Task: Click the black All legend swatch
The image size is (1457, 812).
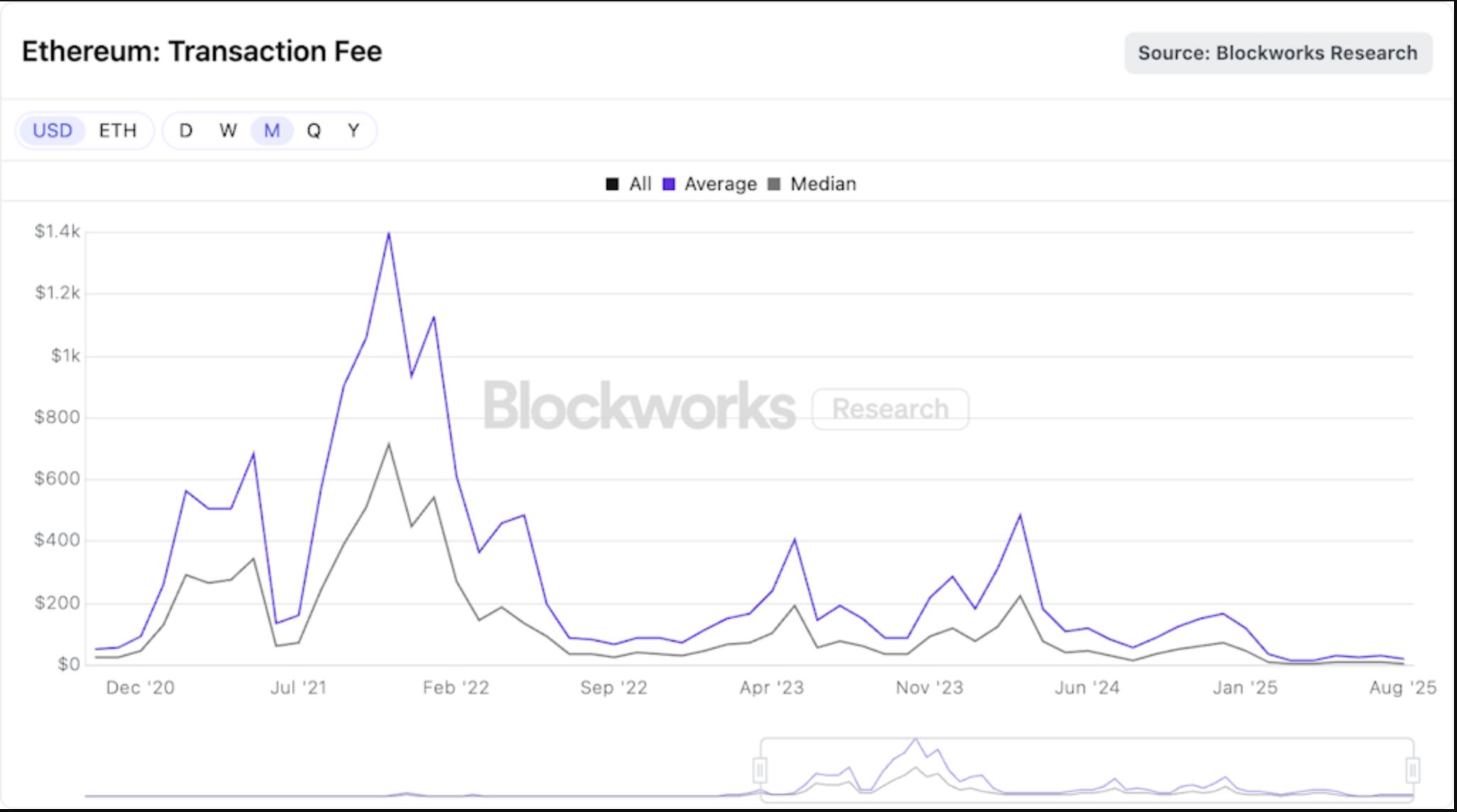Action: pyautogui.click(x=611, y=184)
